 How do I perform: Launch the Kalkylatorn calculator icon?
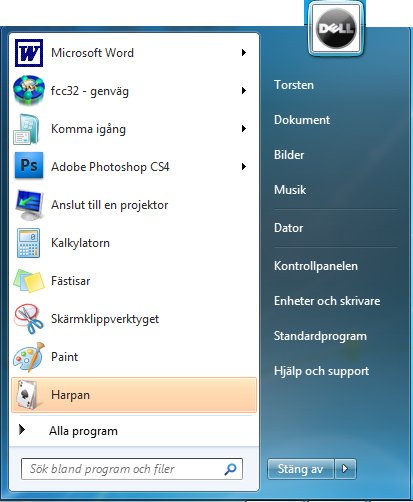click(x=28, y=243)
